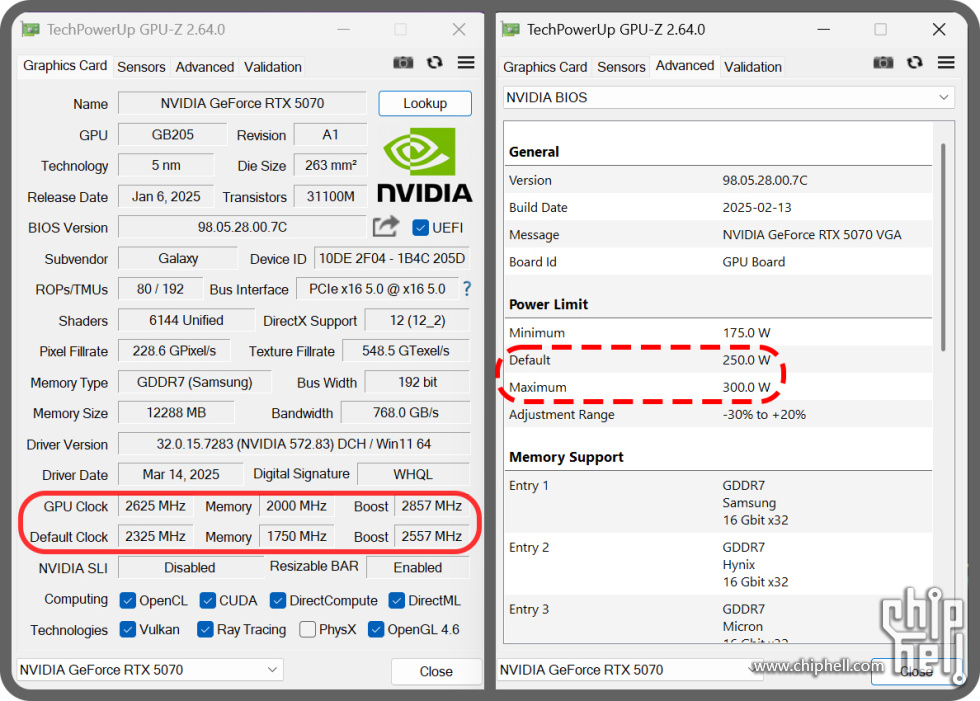Click the Default power limit value 250.0 W
Viewport: 980px width, 701px height.
[746, 360]
